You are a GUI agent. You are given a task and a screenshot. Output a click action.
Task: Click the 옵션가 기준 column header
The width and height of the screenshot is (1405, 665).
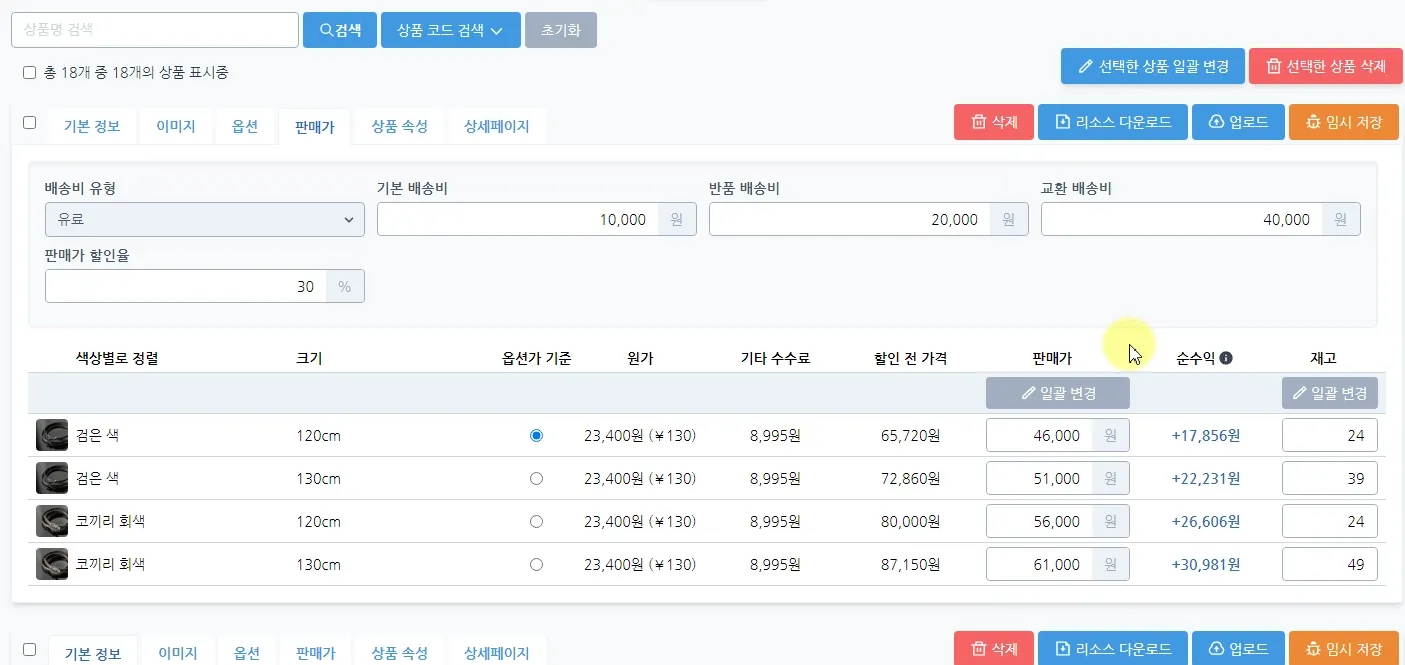pos(536,358)
